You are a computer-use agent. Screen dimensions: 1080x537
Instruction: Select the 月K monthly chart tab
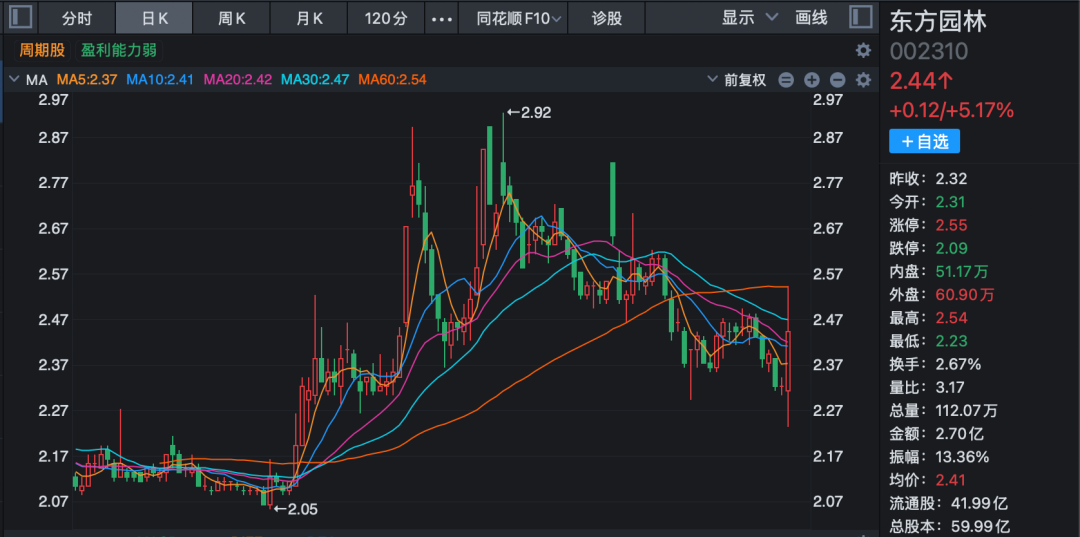310,18
